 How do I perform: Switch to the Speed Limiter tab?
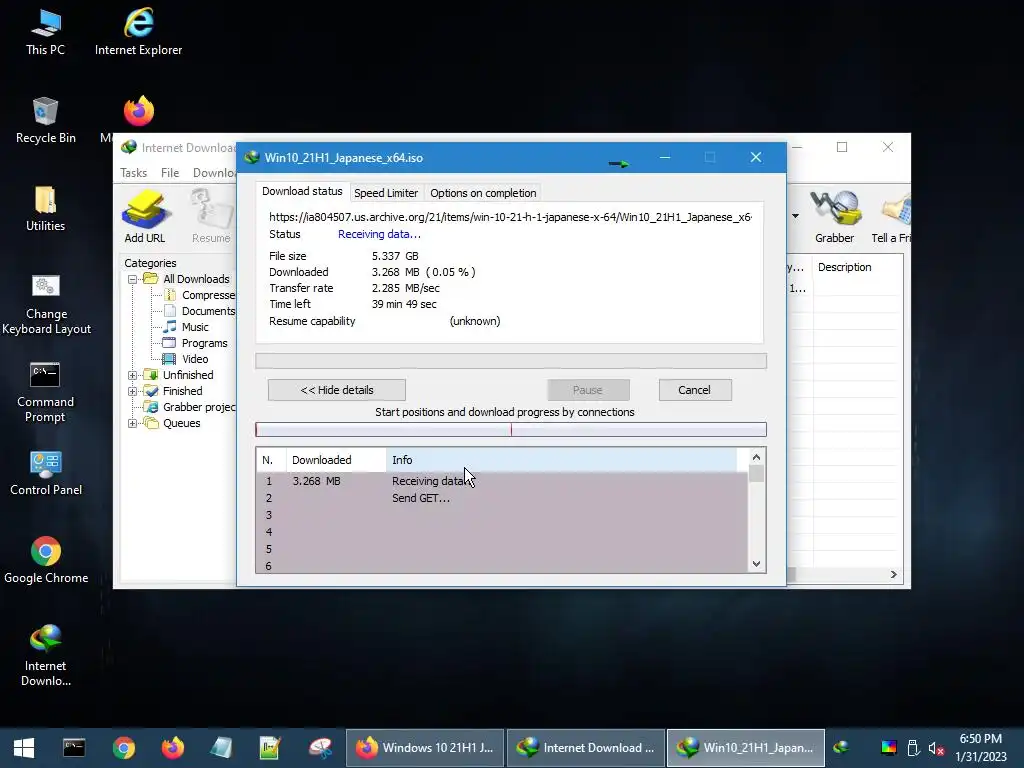tap(386, 193)
